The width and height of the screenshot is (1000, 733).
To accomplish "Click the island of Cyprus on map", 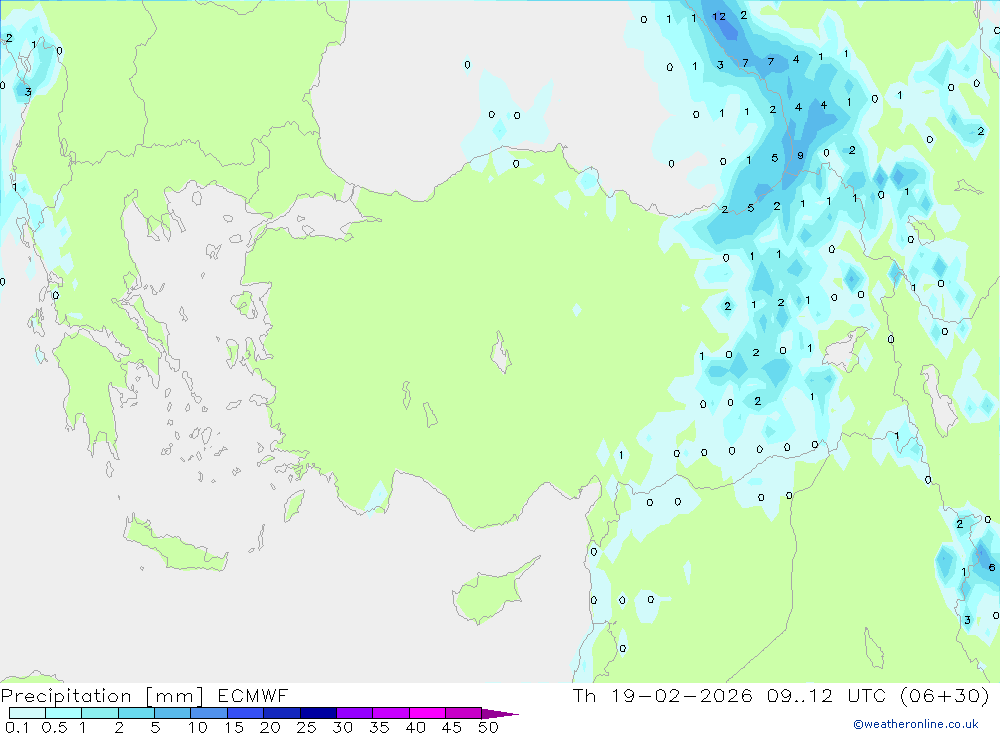I will pyautogui.click(x=491, y=592).
